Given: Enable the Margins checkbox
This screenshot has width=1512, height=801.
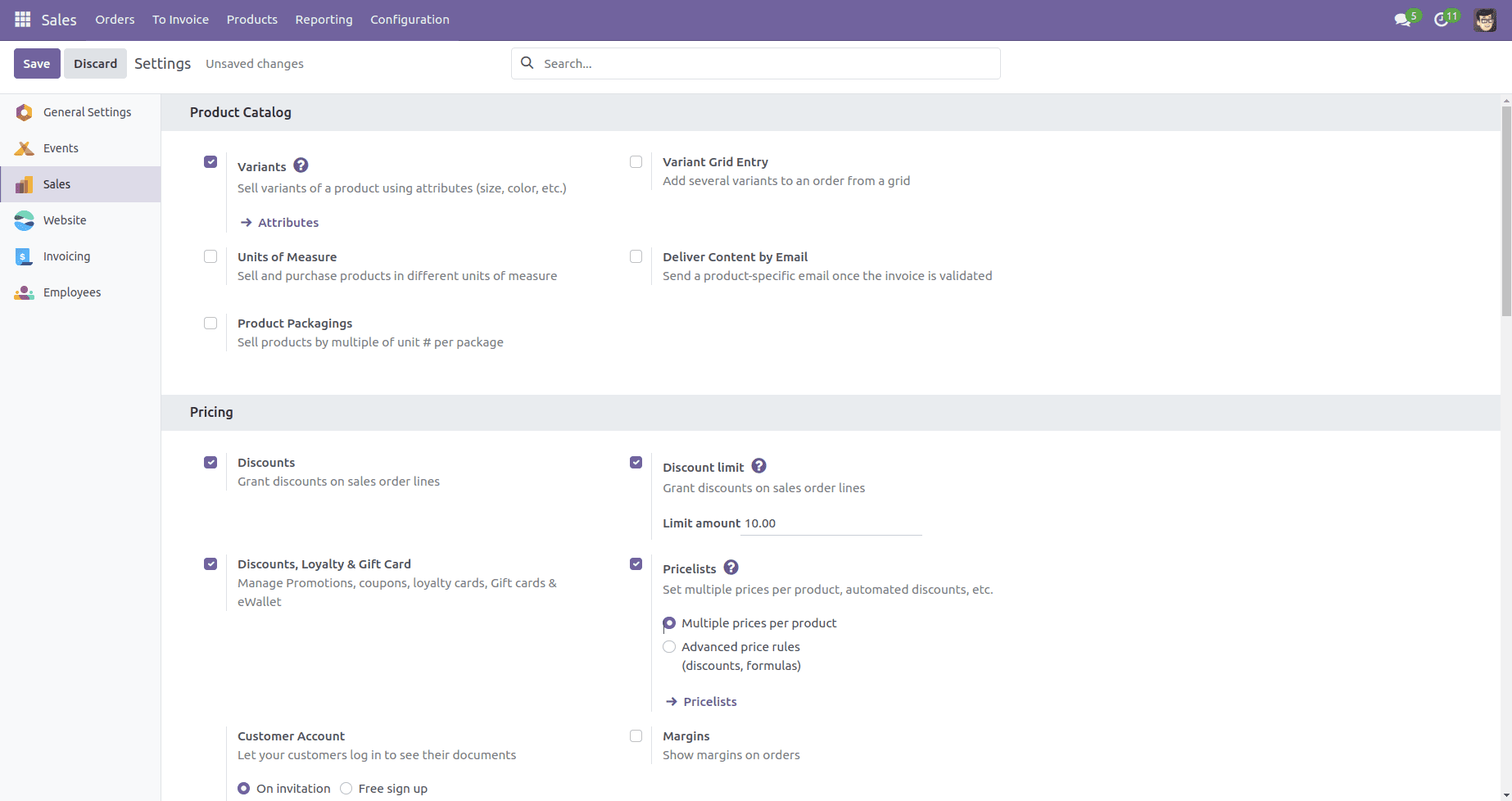Looking at the screenshot, I should point(636,736).
